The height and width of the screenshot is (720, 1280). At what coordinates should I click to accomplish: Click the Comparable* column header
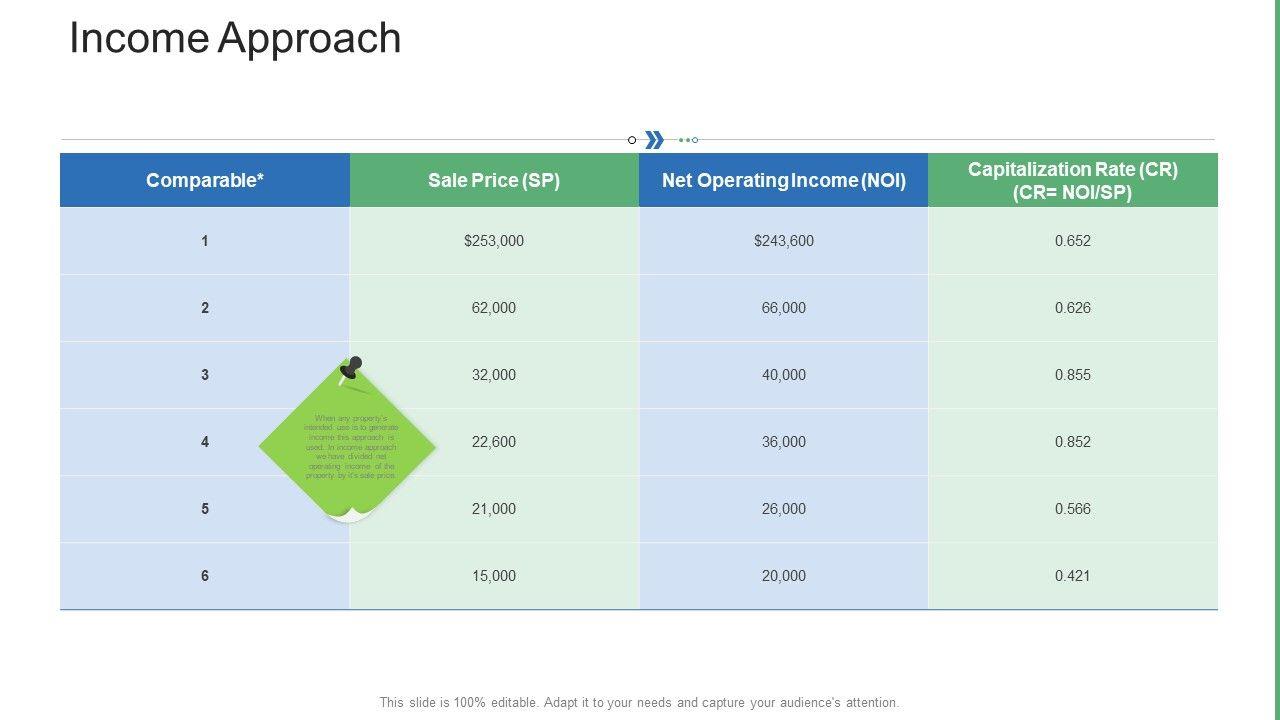[205, 180]
